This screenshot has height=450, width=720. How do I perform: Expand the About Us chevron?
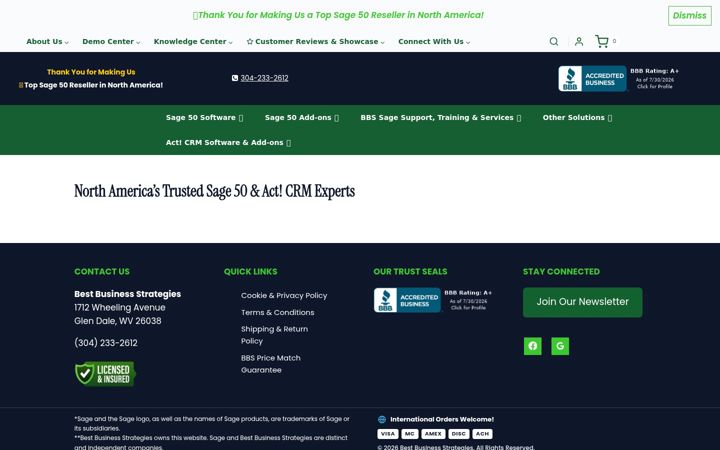(x=67, y=42)
